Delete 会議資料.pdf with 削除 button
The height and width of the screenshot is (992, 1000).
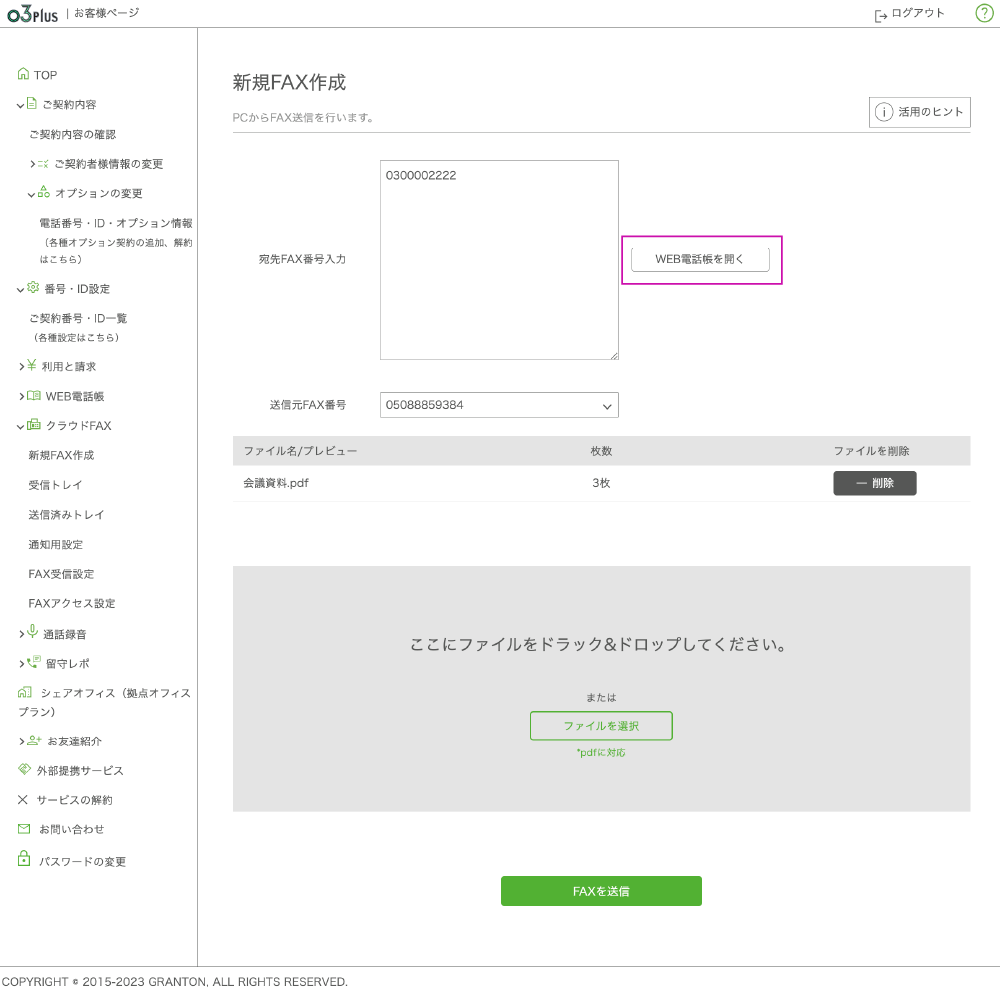point(874,483)
